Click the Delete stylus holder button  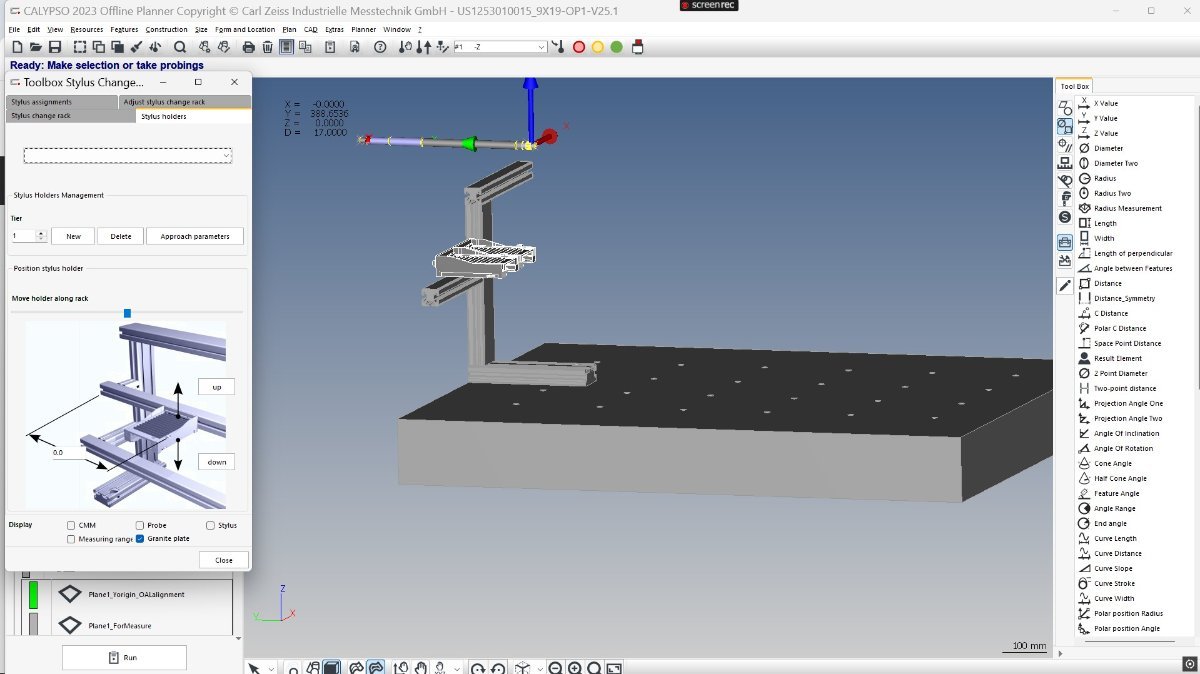tap(120, 236)
